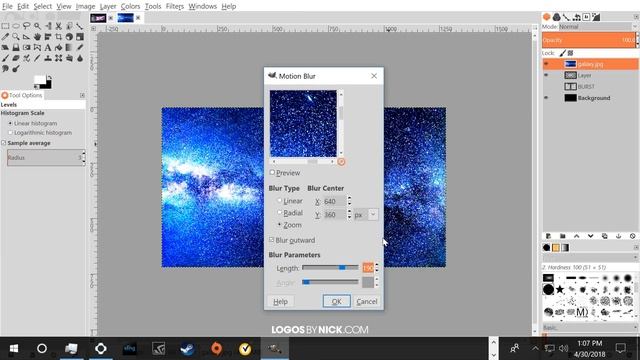Open the Tools menu
The image size is (640, 360).
coord(153,6)
